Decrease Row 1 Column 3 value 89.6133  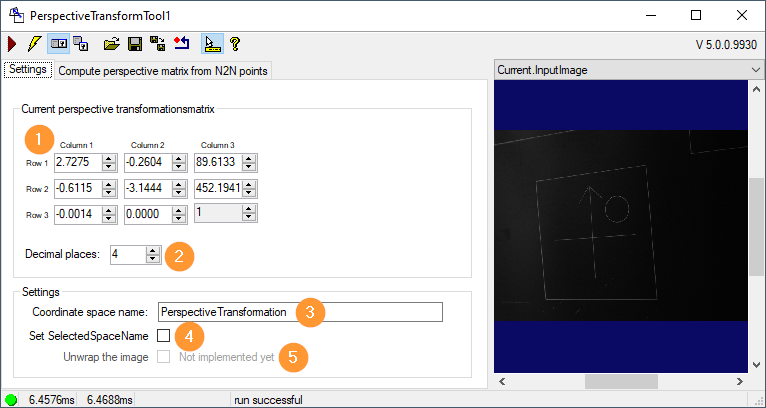point(249,167)
